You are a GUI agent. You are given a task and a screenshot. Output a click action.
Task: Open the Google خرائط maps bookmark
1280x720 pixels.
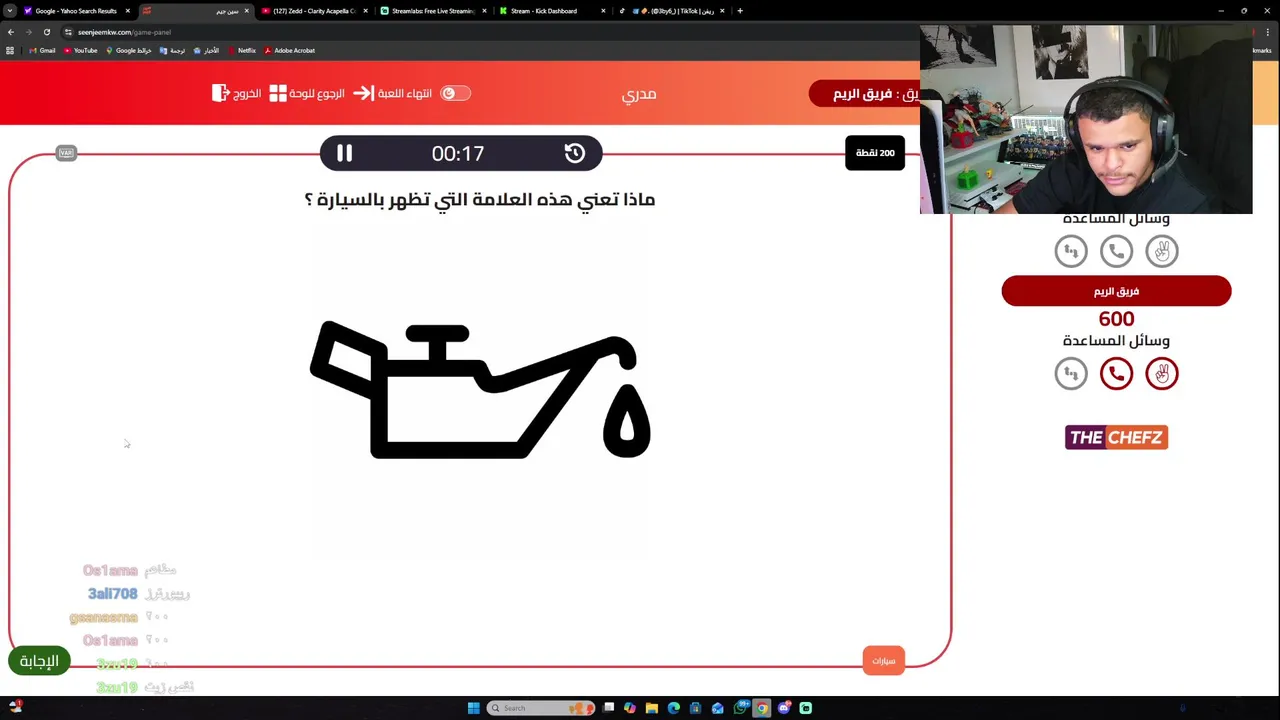point(129,50)
